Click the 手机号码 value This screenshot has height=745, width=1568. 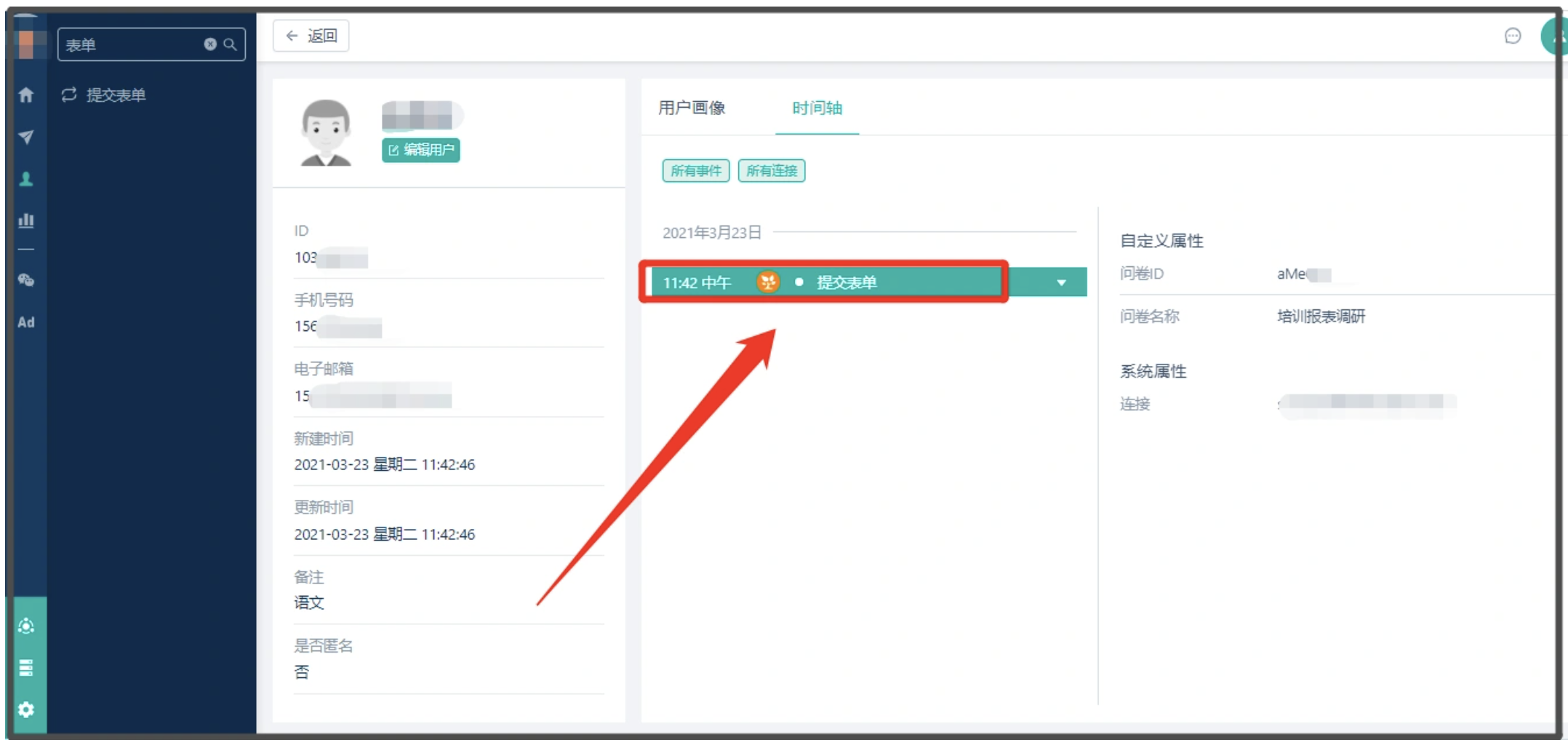point(338,327)
